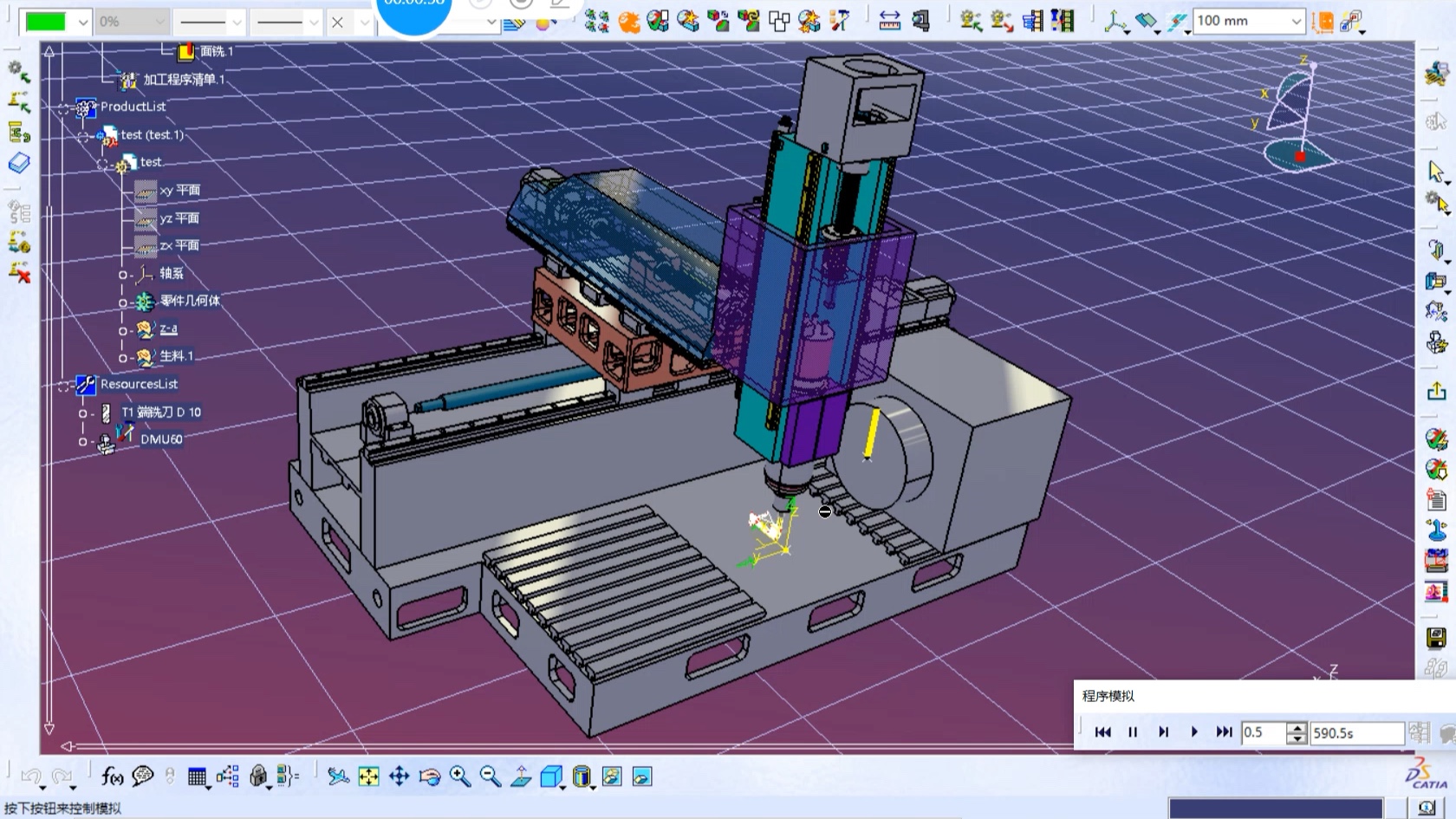The height and width of the screenshot is (819, 1456).
Task: Collapse the ResourcesList tree node
Action: click(x=64, y=386)
